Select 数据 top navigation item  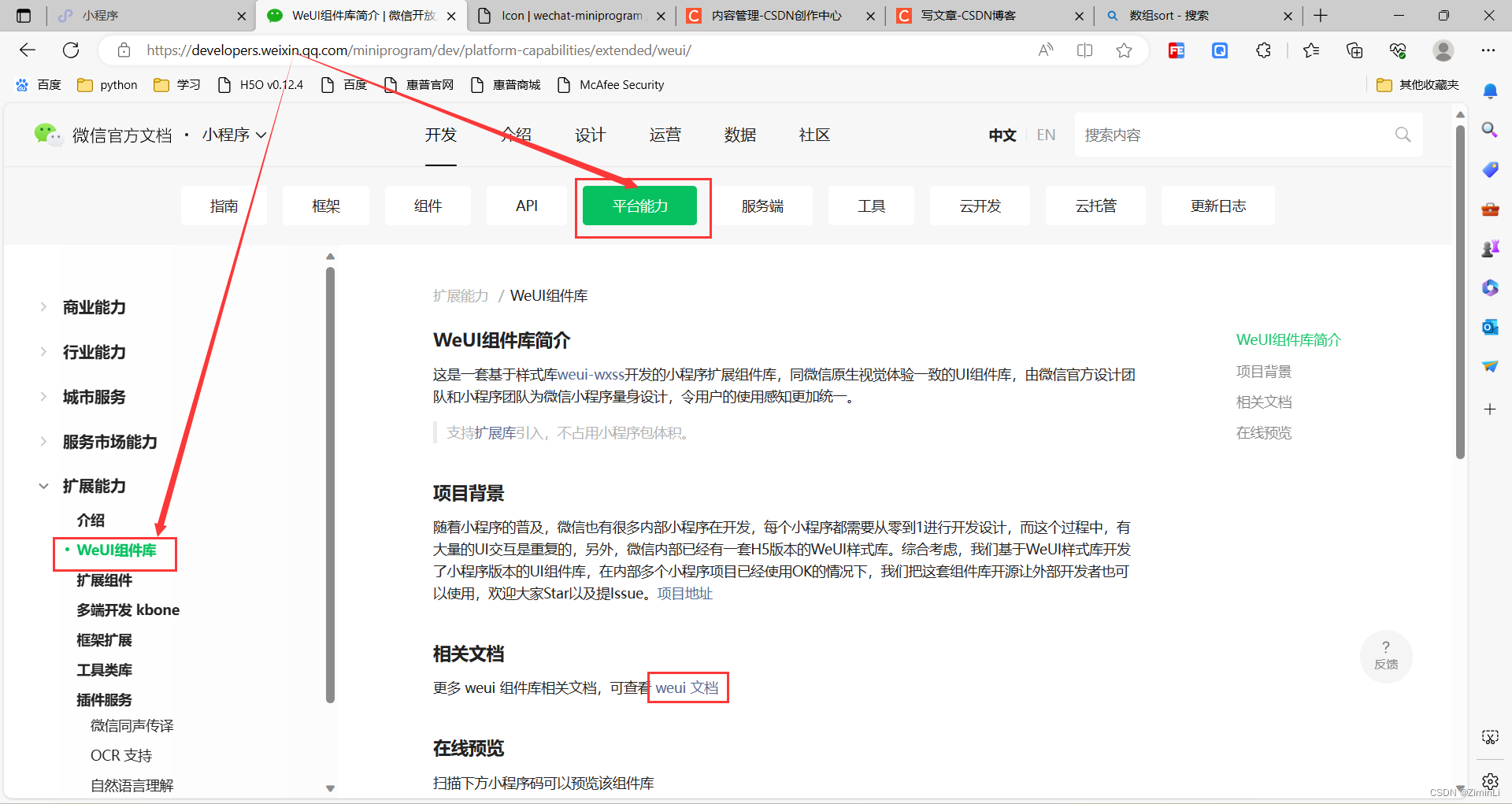tap(740, 135)
